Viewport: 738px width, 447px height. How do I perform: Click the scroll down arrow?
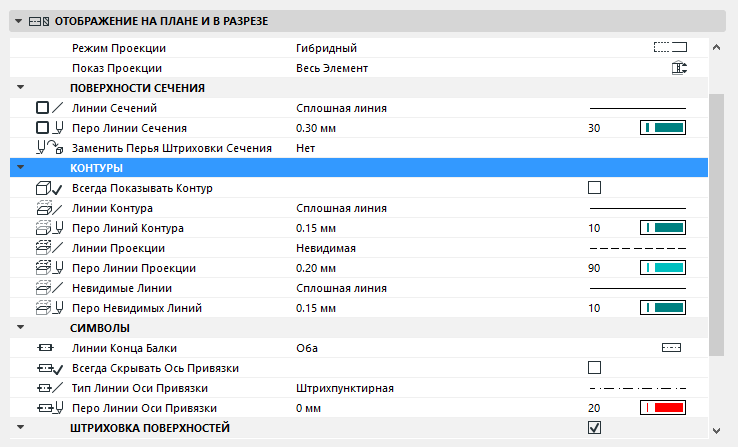click(714, 430)
